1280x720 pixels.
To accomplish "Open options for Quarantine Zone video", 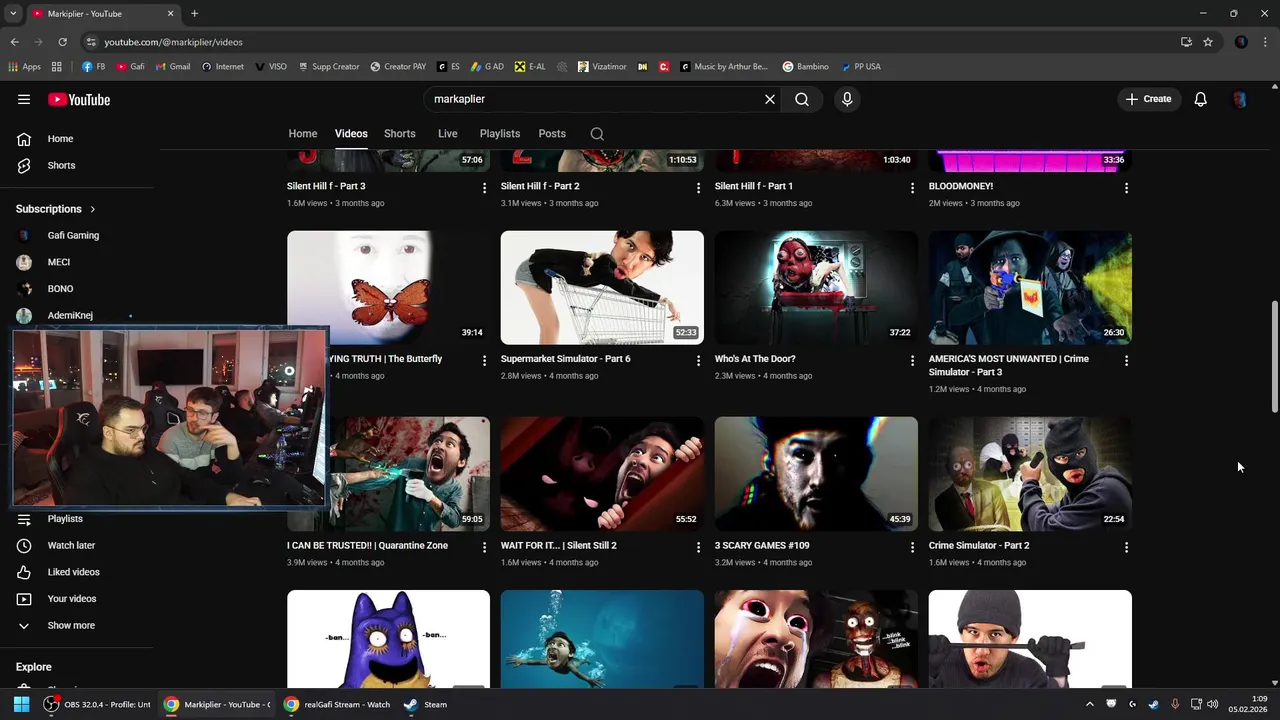I will [485, 548].
